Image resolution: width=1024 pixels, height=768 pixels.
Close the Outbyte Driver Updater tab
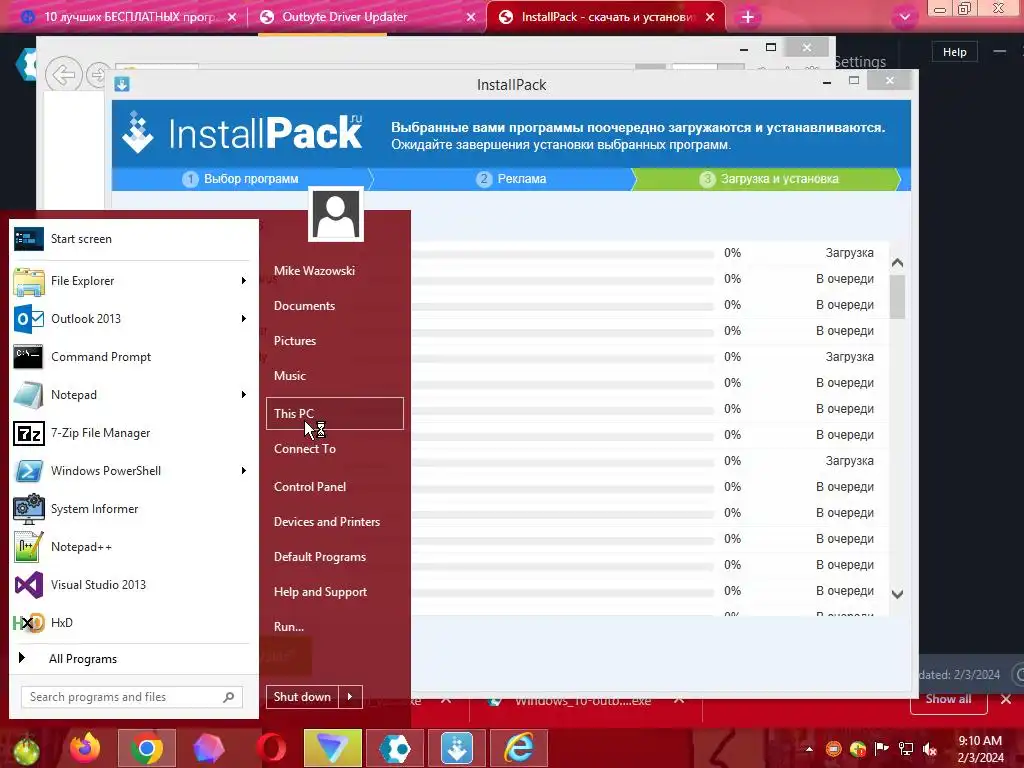coord(471,18)
